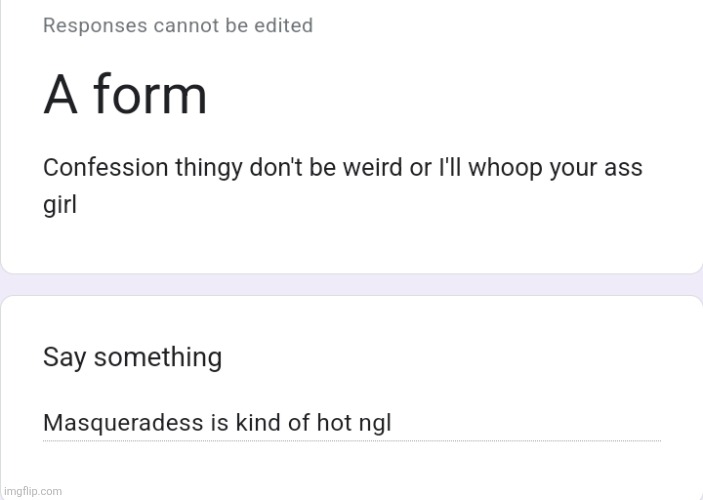Click the "Say something" answer text field
703x500 pixels.
352,423
